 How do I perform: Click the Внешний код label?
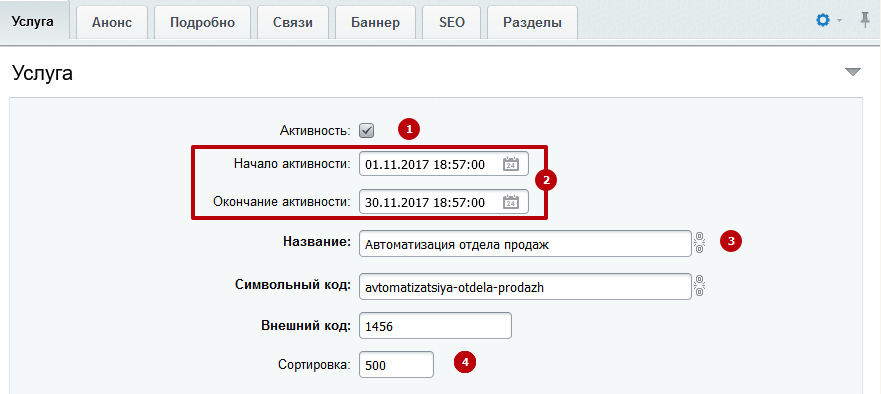[306, 325]
